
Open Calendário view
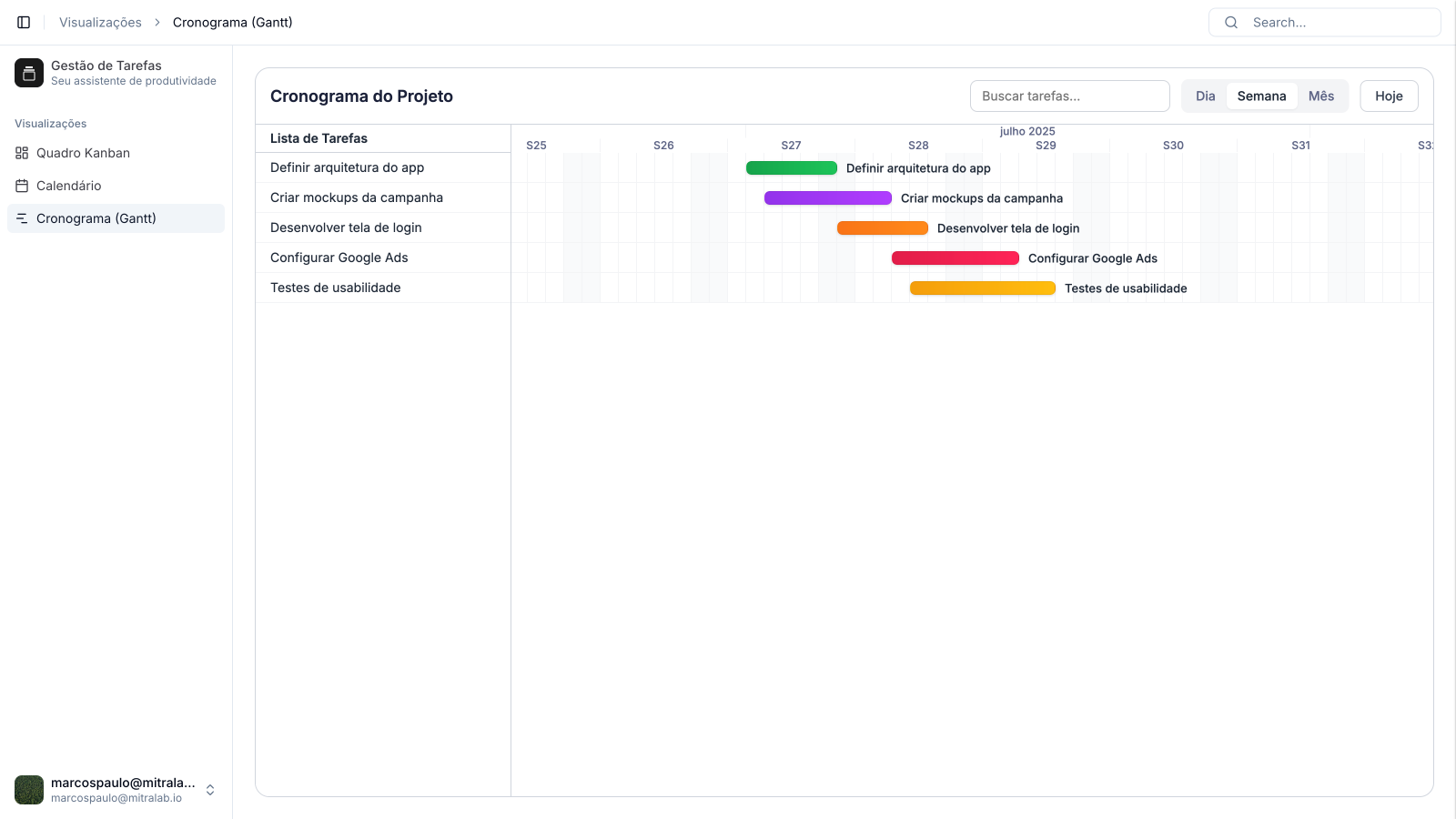[x=68, y=186]
